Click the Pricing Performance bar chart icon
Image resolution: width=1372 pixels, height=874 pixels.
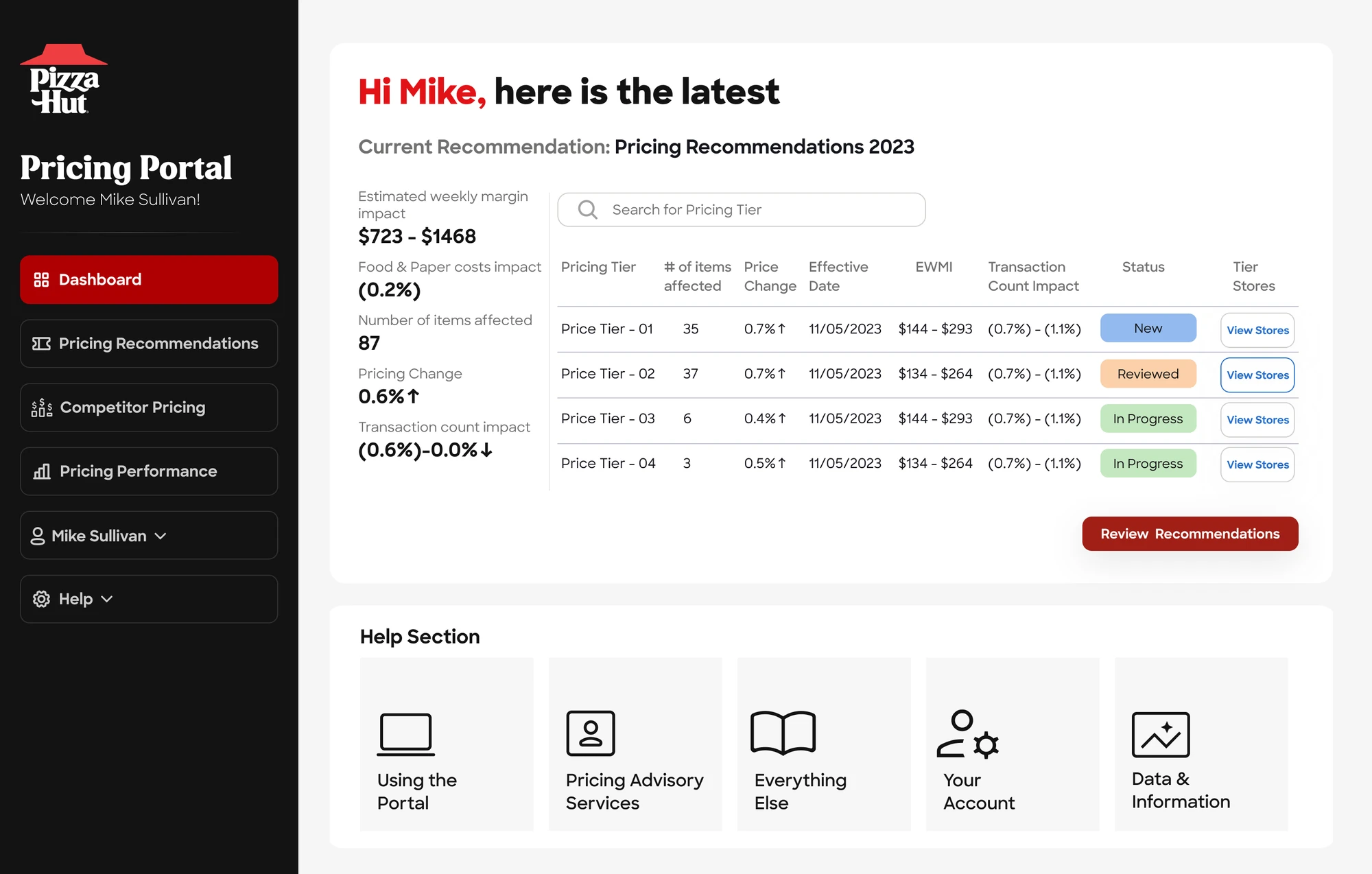[42, 471]
